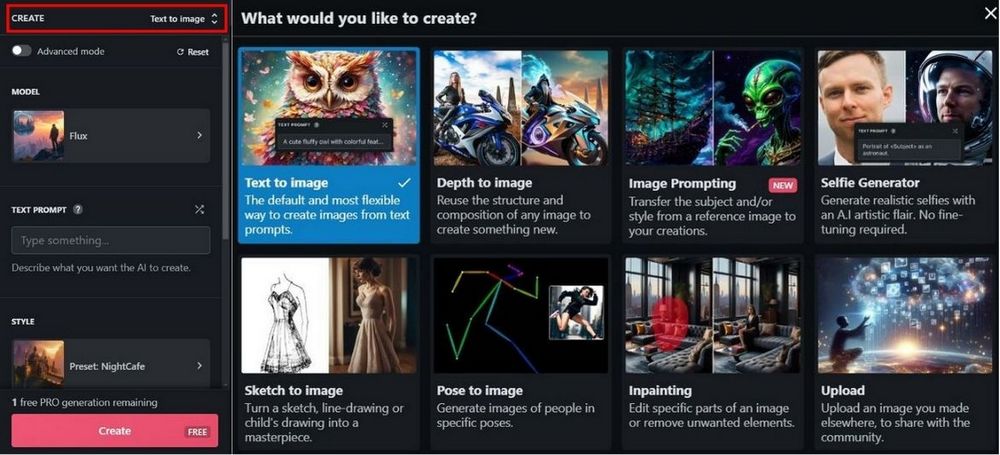Click the FREE badge on Create button

(x=197, y=432)
